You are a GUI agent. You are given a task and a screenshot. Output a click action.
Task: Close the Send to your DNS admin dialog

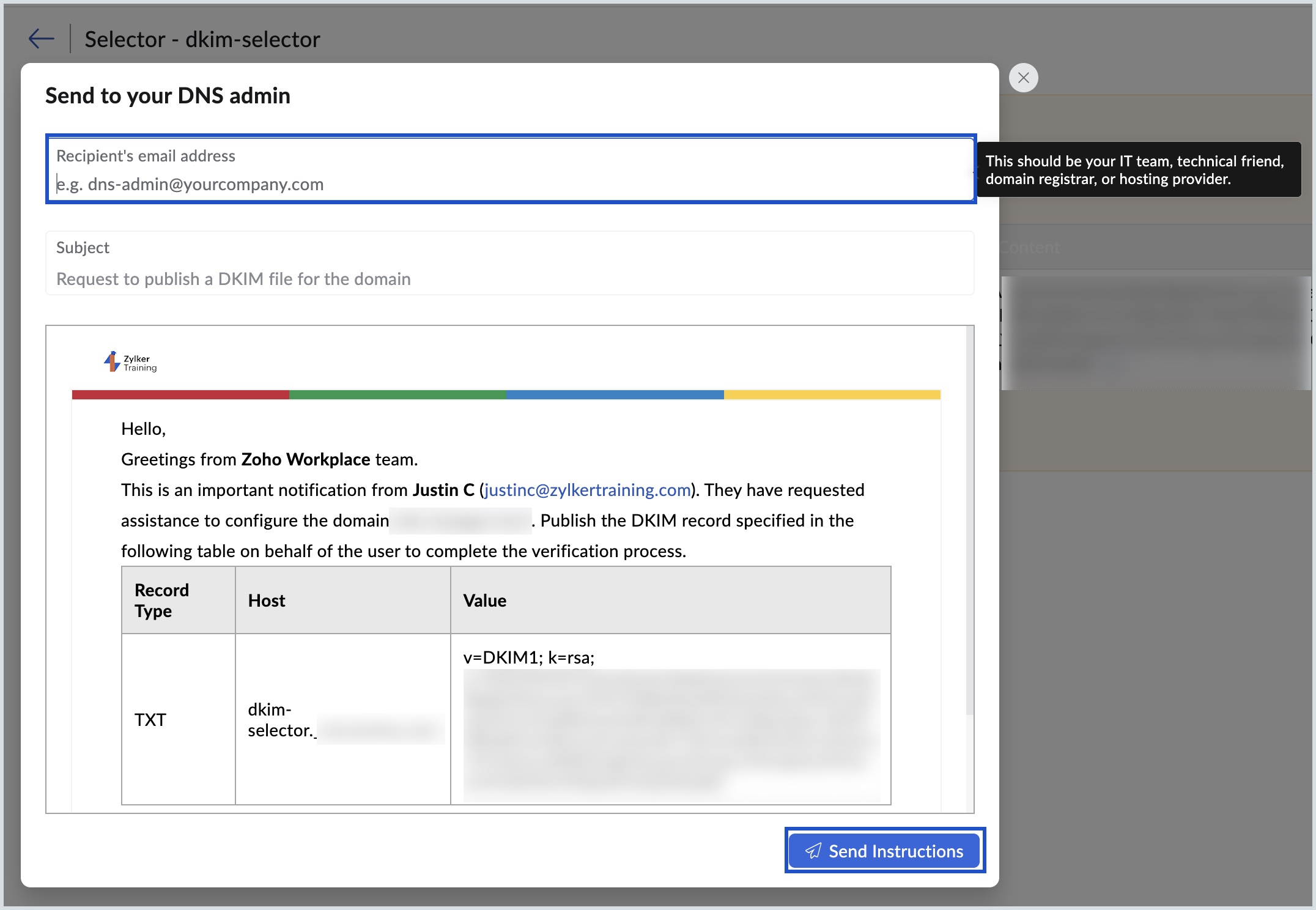point(1023,78)
